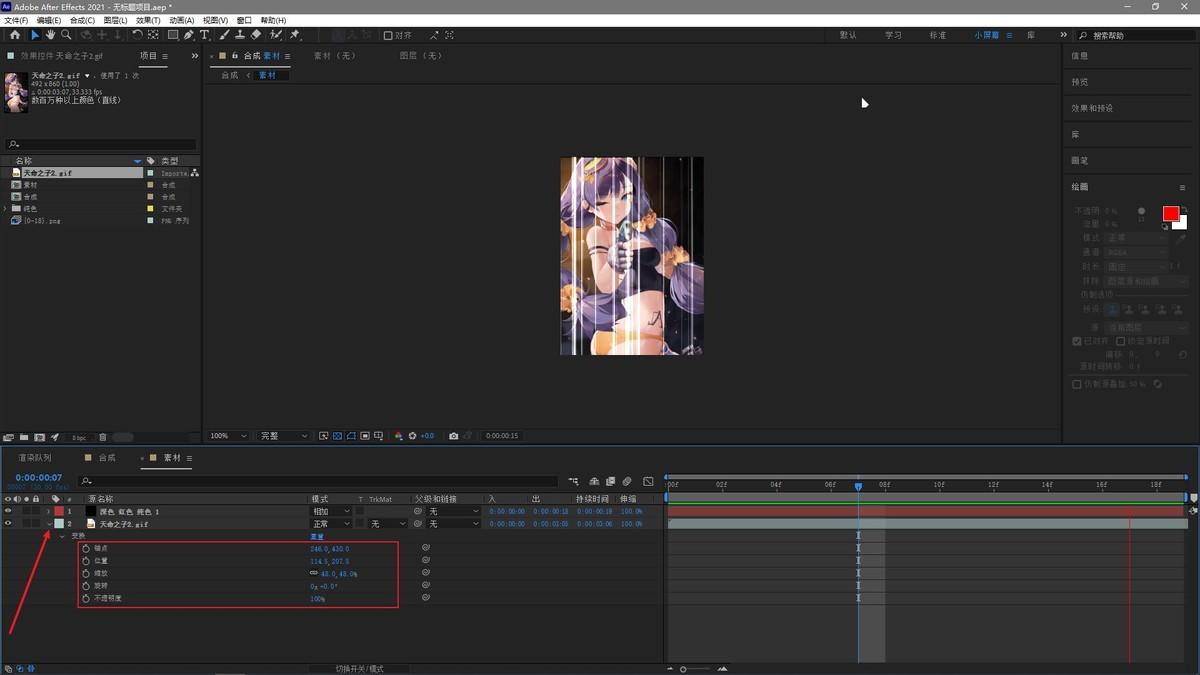Select the Pen tool

[x=189, y=35]
